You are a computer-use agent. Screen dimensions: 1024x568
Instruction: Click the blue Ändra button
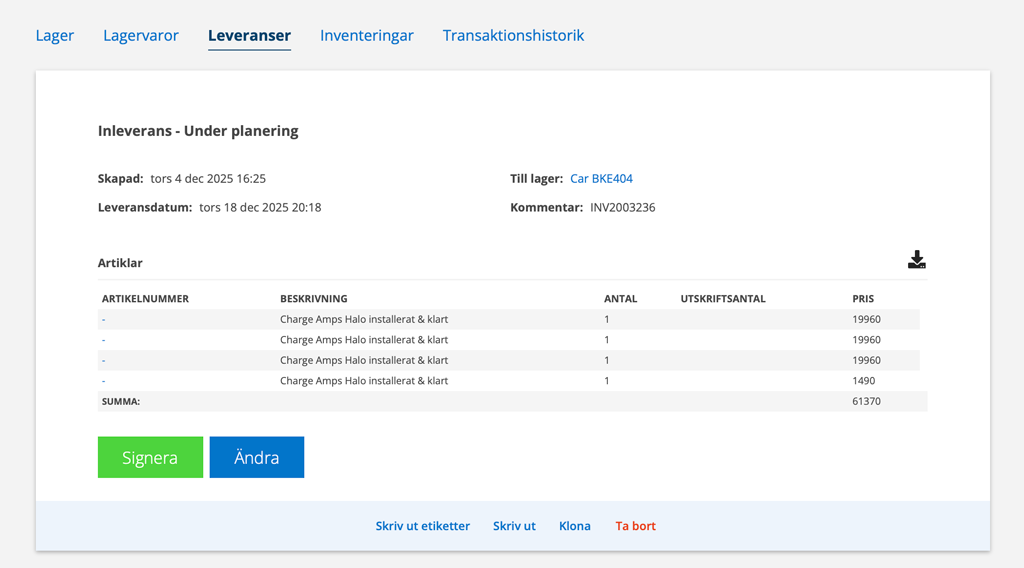[256, 457]
